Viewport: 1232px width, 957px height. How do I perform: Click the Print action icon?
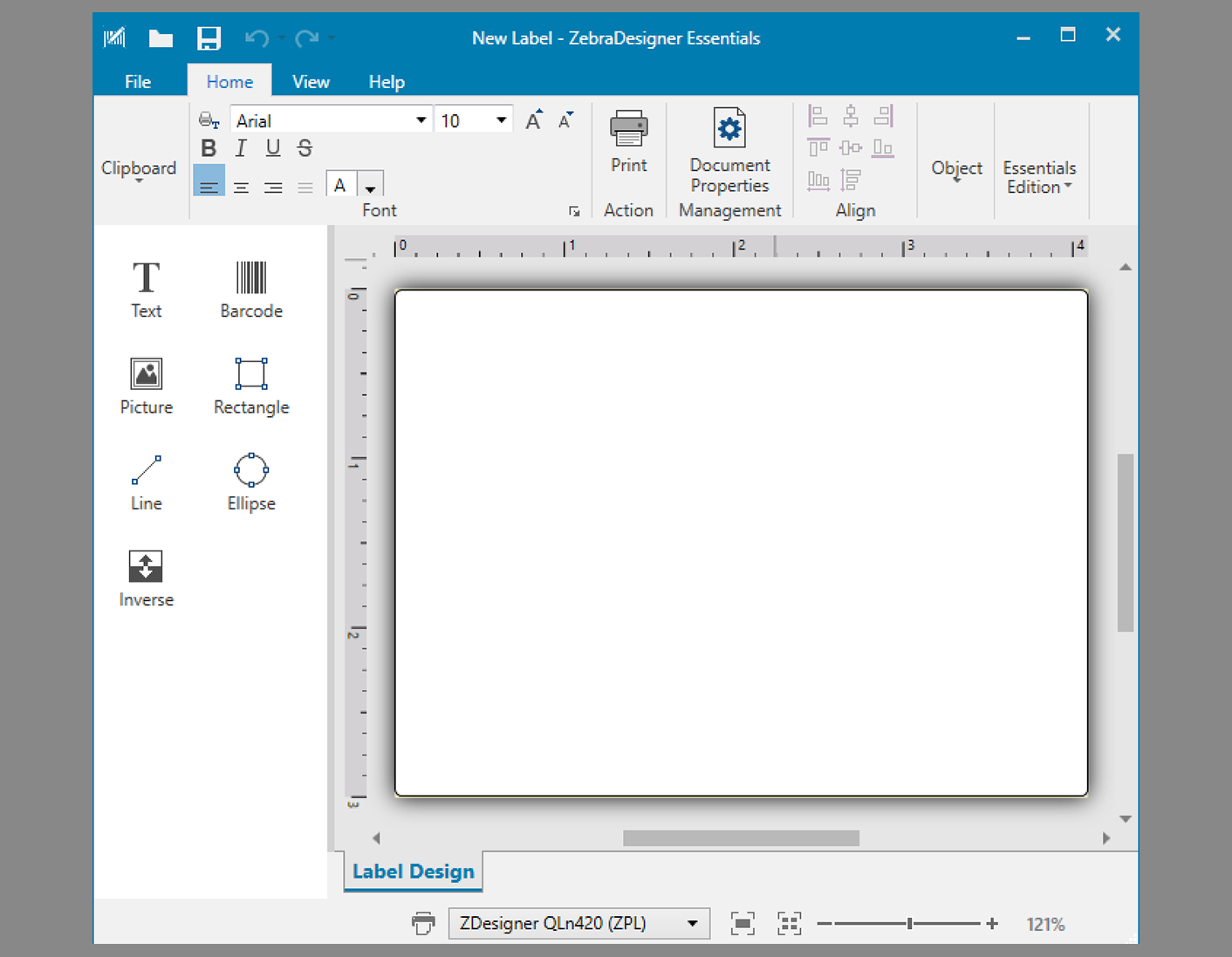(628, 141)
